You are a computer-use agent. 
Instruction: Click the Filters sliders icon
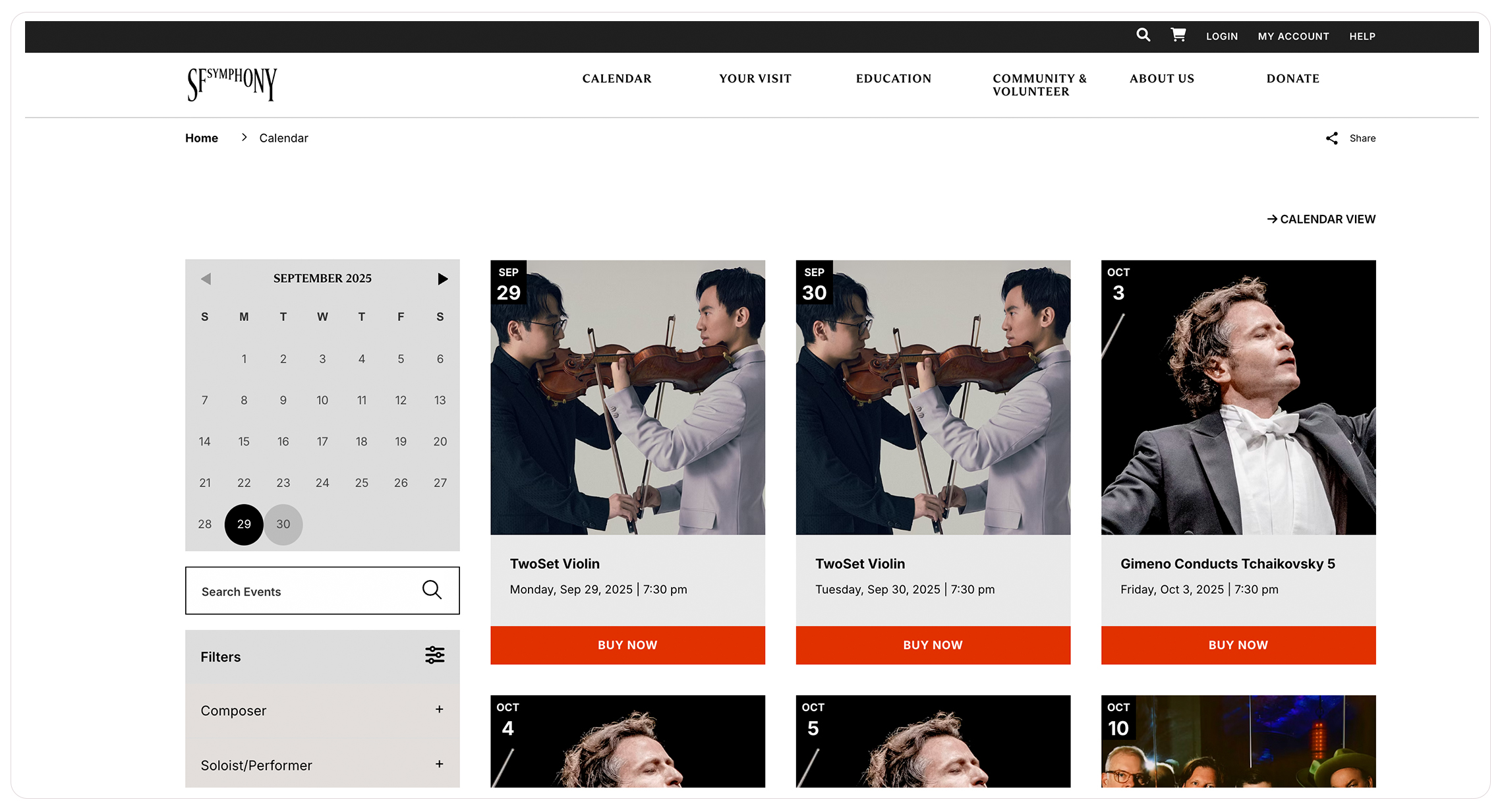pyautogui.click(x=434, y=655)
